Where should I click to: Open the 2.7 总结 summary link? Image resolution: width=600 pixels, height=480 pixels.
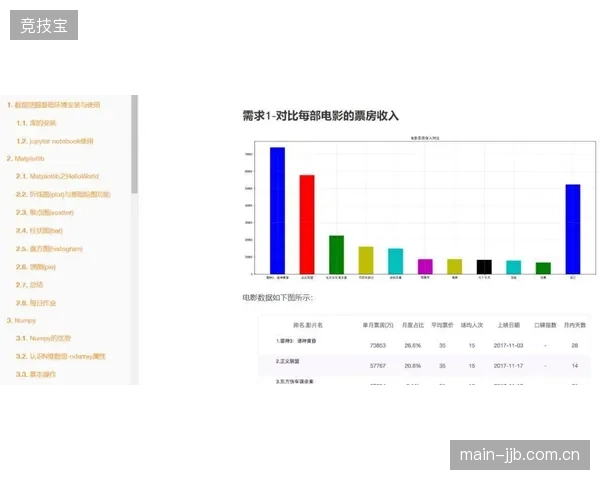click(x=29, y=285)
